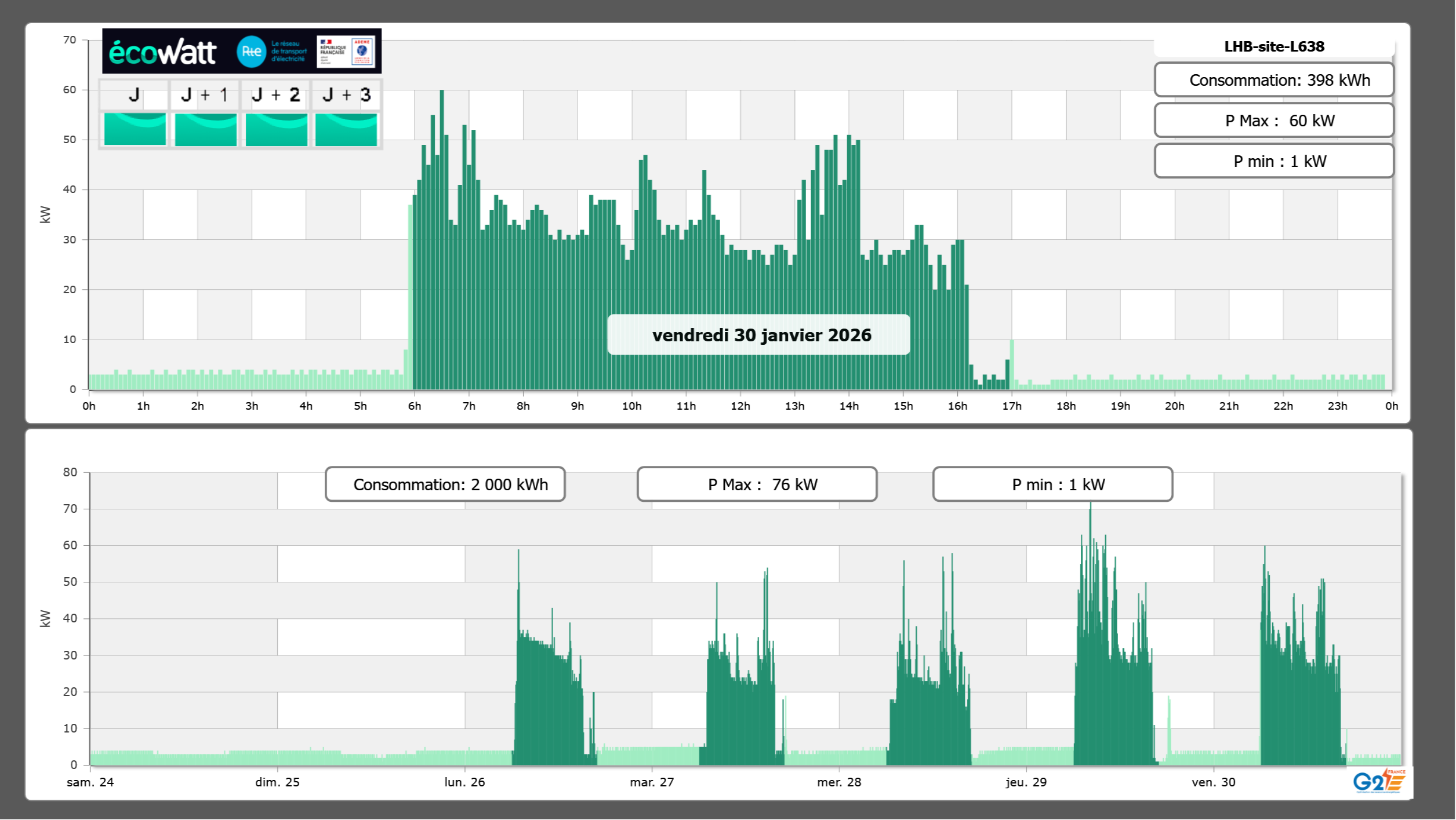The image size is (1456, 820).
Task: Click the P Max : 76 kW box
Action: (757, 484)
